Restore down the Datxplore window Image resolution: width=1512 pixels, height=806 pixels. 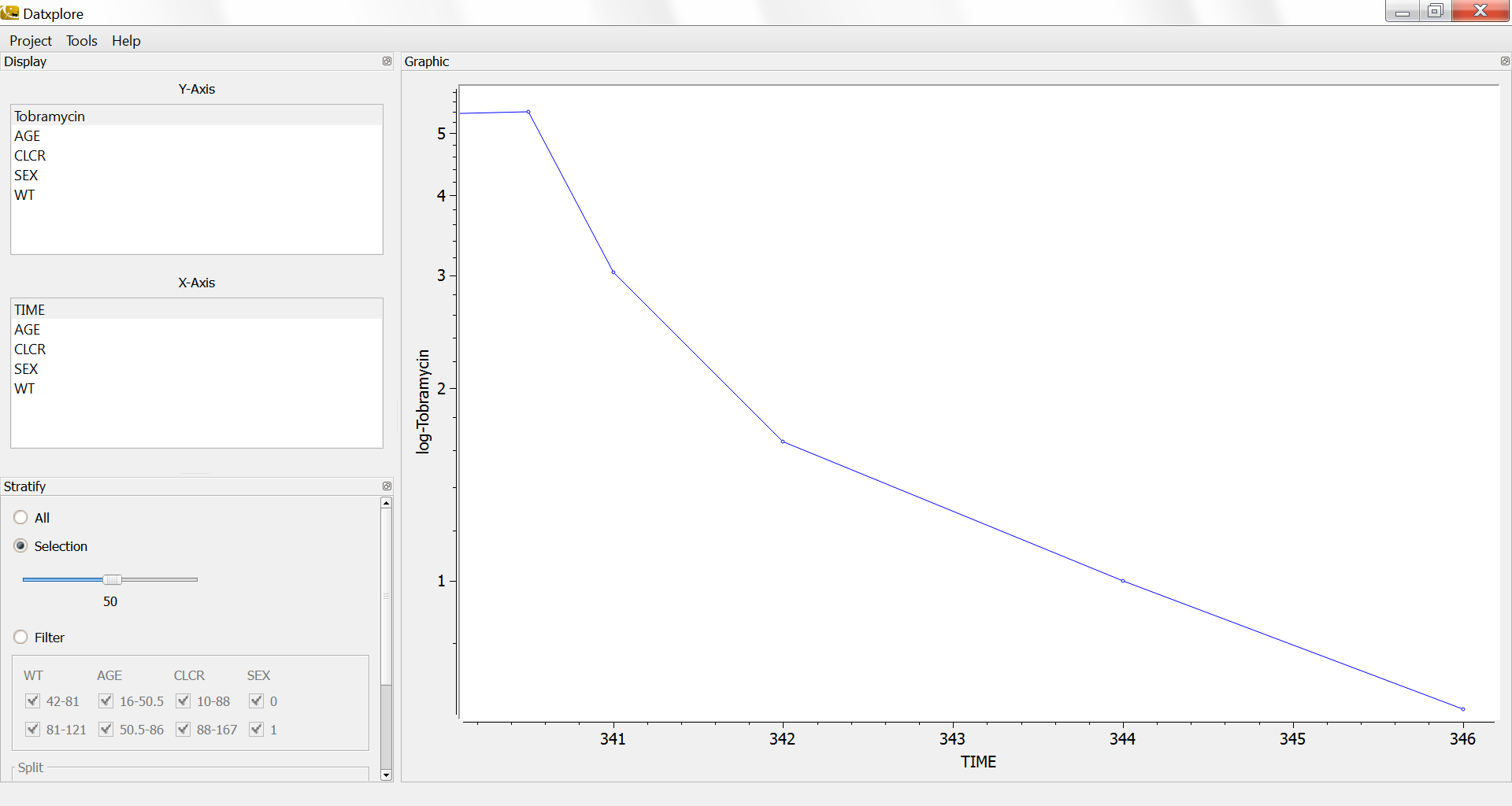[x=1435, y=11]
